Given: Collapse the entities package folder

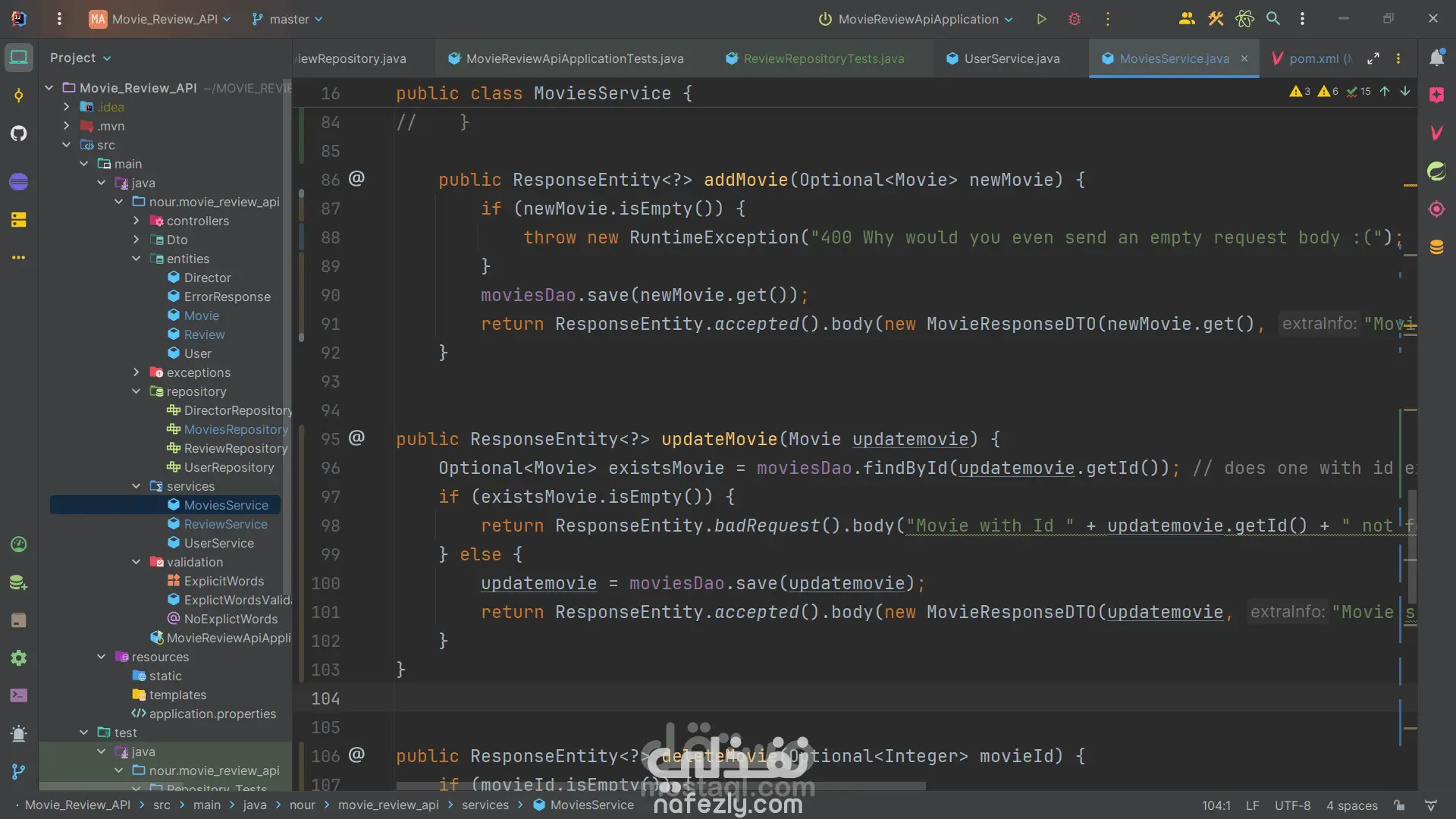Looking at the screenshot, I should pyautogui.click(x=136, y=259).
